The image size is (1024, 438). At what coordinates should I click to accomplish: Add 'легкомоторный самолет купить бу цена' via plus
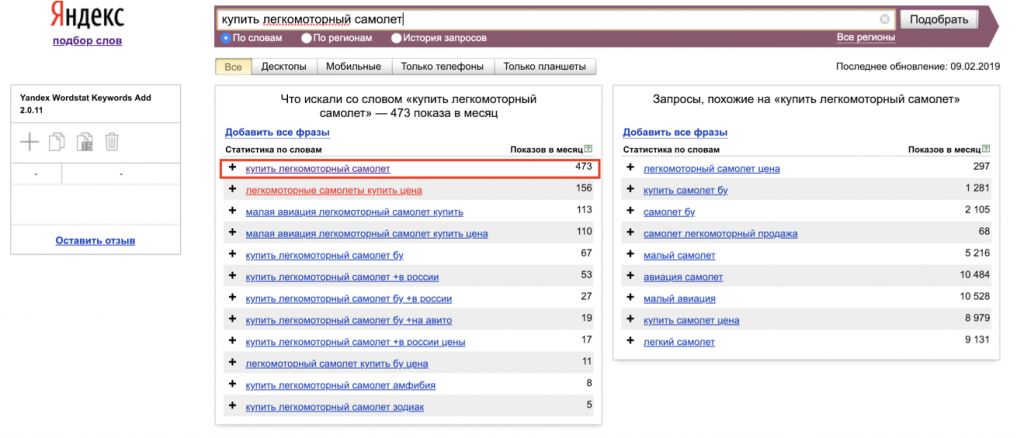point(232,362)
